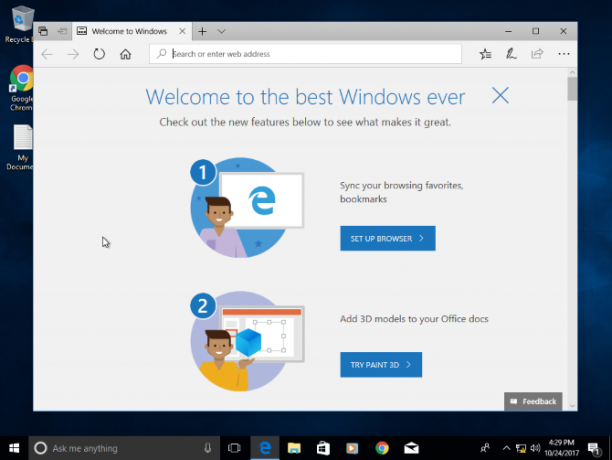This screenshot has width=612, height=460.
Task: Click 'Welcome to the best Windows ever' heading
Action: [x=305, y=97]
